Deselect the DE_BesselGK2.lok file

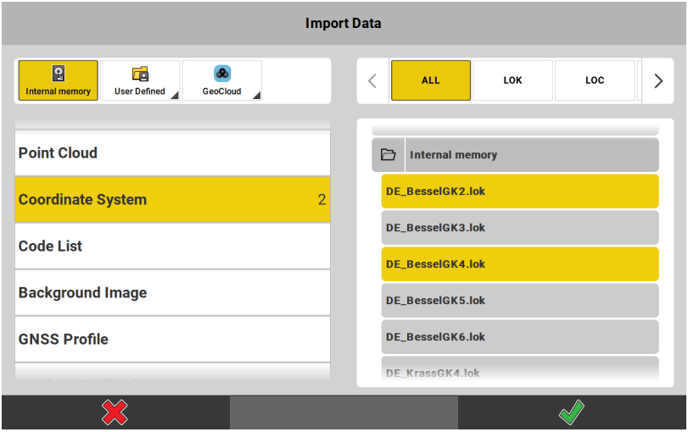point(519,191)
